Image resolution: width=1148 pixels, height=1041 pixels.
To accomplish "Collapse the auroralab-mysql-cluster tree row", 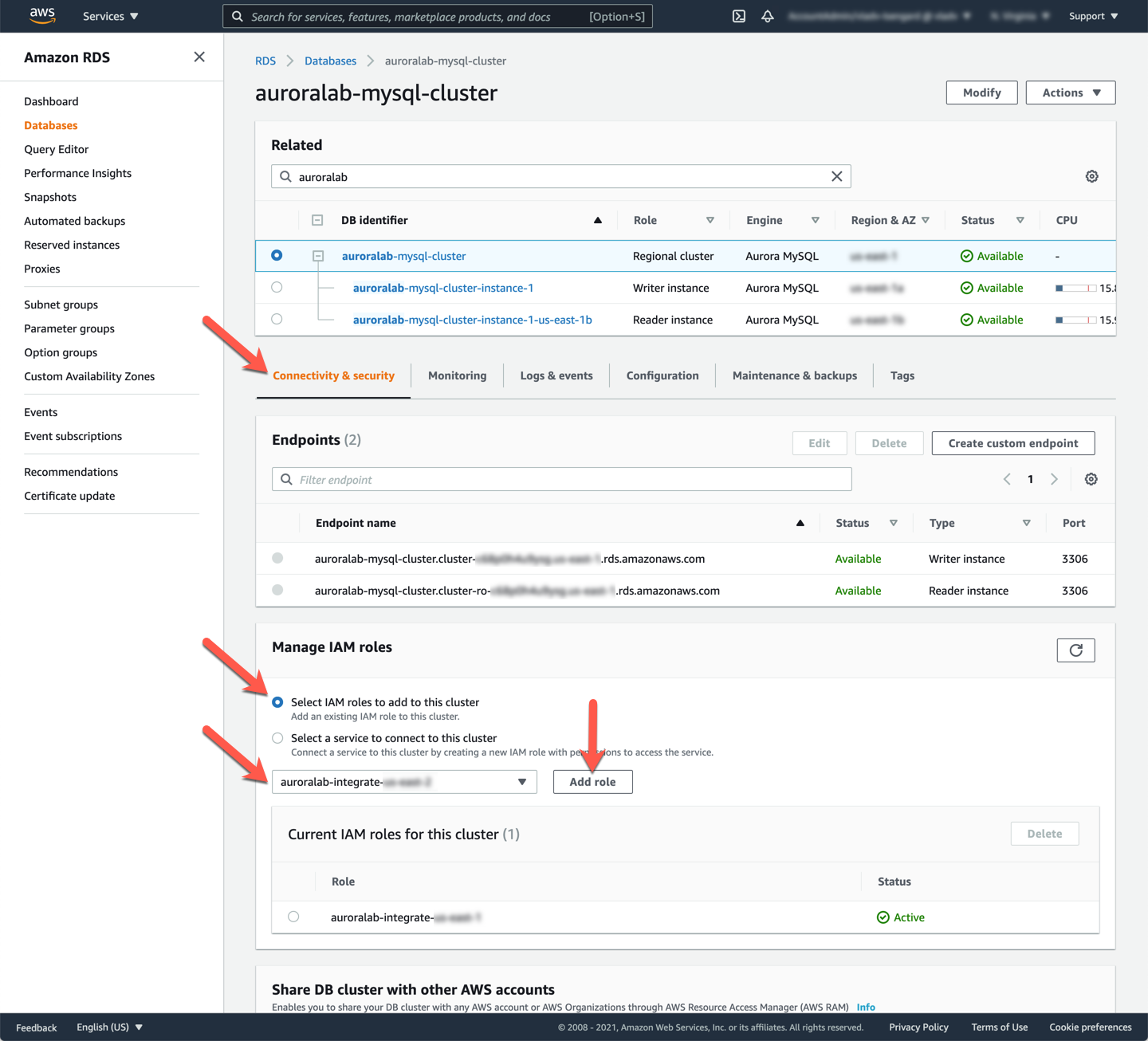I will point(318,256).
